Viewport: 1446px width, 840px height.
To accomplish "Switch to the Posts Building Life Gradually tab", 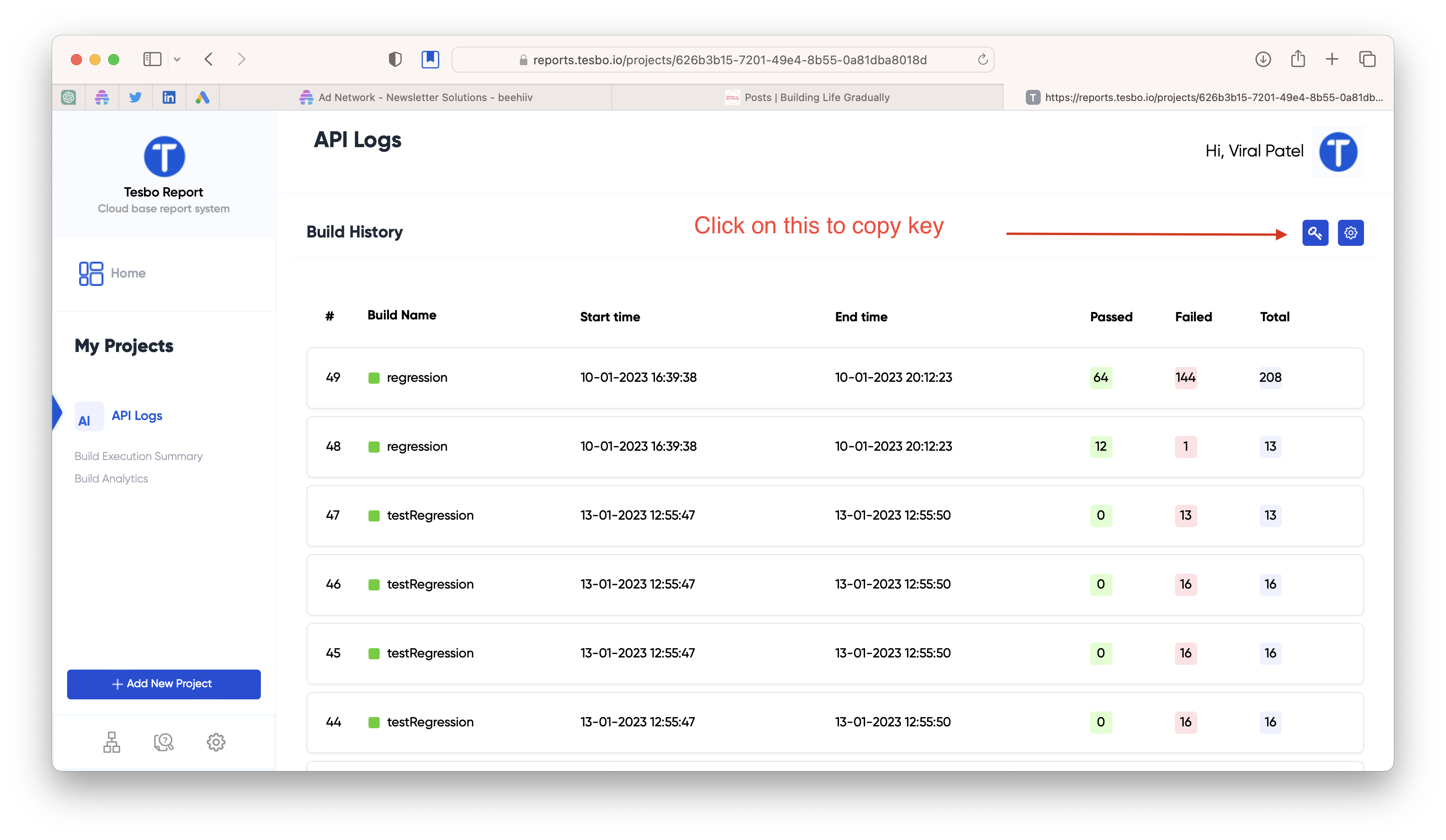I will [x=810, y=97].
